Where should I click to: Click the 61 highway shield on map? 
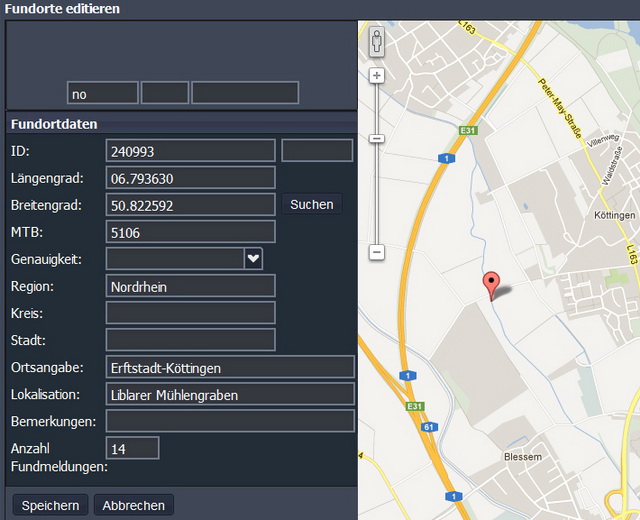(x=427, y=427)
